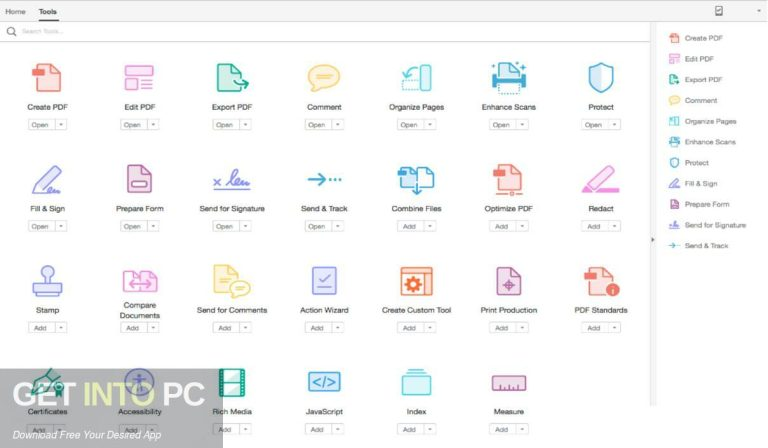Select the Export PDF tool icon

pyautogui.click(x=232, y=78)
